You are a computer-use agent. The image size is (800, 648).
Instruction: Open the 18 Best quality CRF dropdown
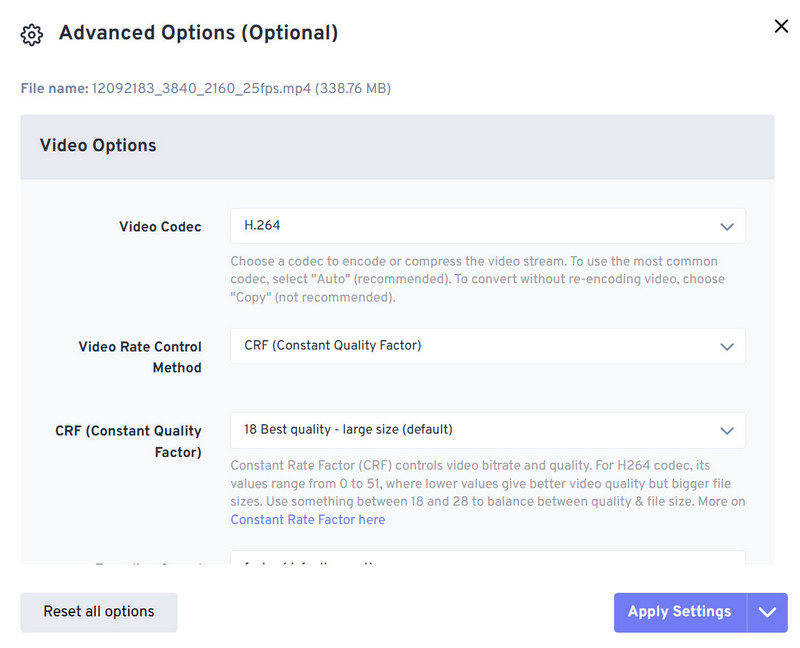487,430
